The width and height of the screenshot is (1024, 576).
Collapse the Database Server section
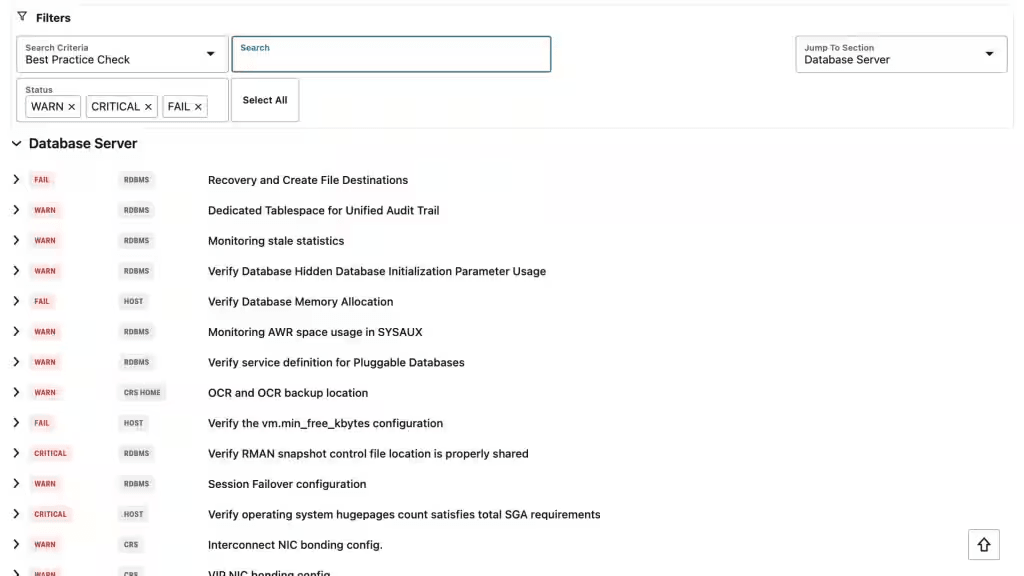(16, 144)
